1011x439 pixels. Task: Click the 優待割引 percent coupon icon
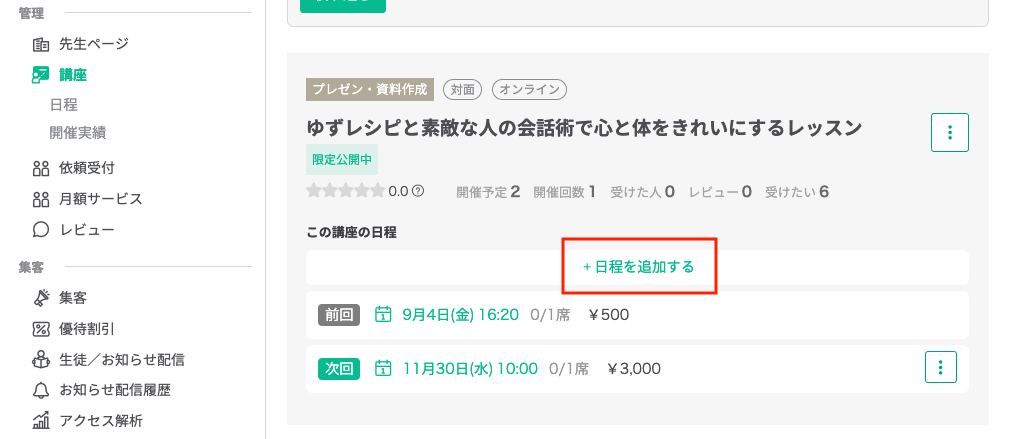coord(41,329)
